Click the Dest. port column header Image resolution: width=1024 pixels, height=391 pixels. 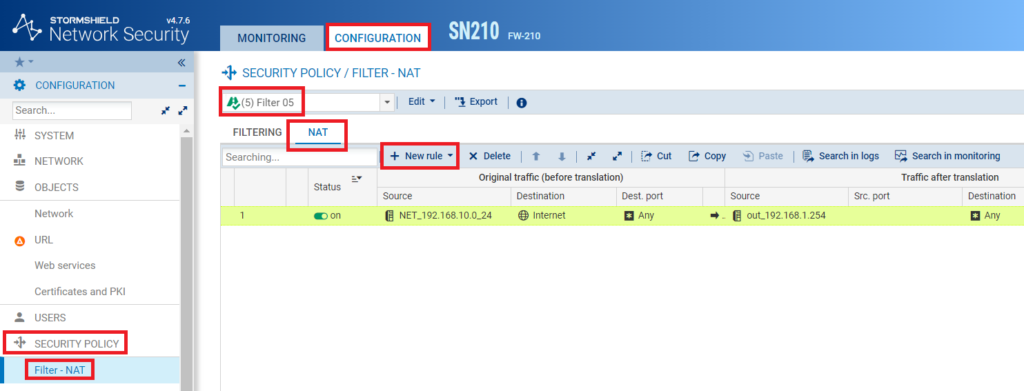(659, 196)
